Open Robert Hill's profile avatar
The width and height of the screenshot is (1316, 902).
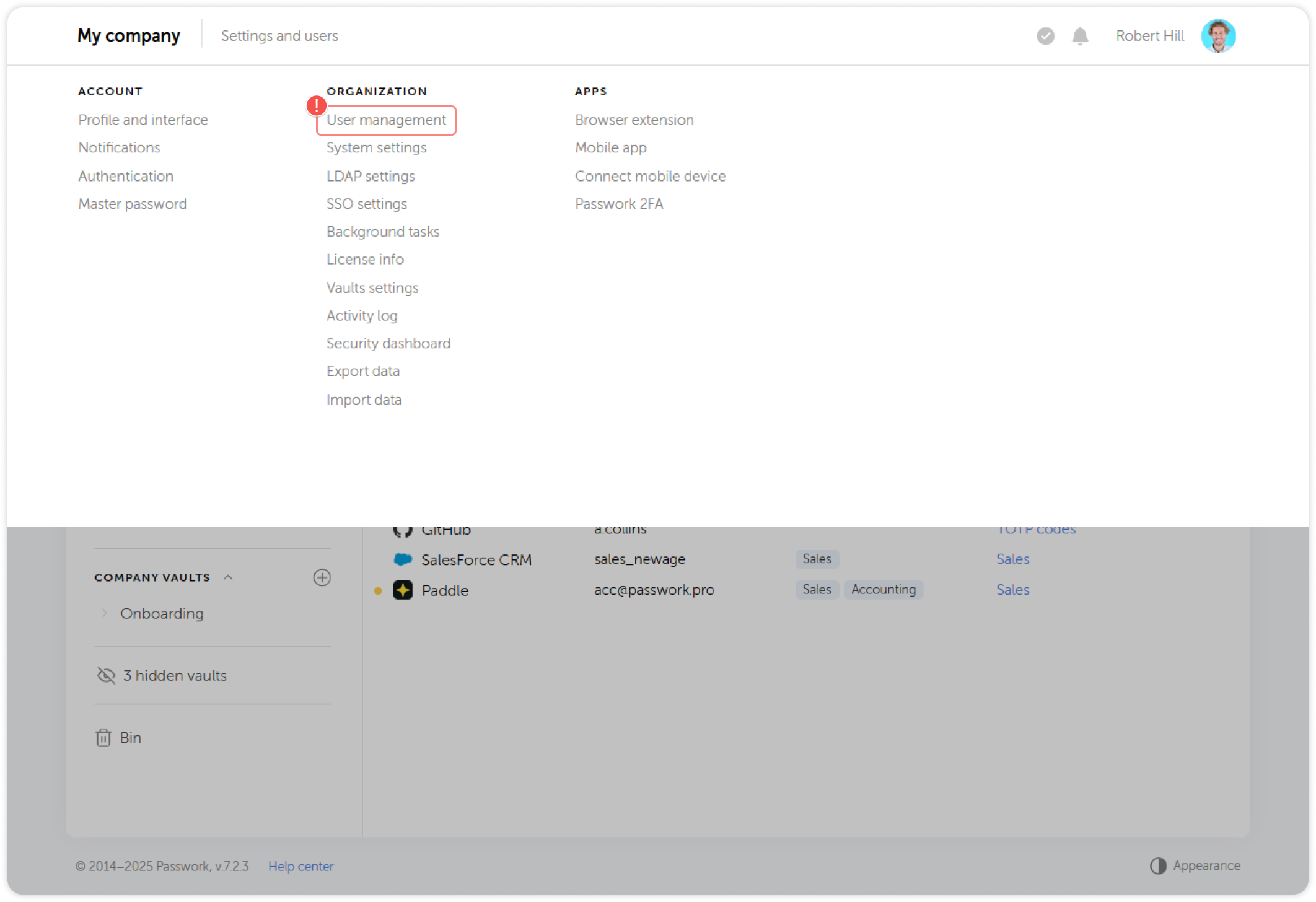pyautogui.click(x=1218, y=36)
